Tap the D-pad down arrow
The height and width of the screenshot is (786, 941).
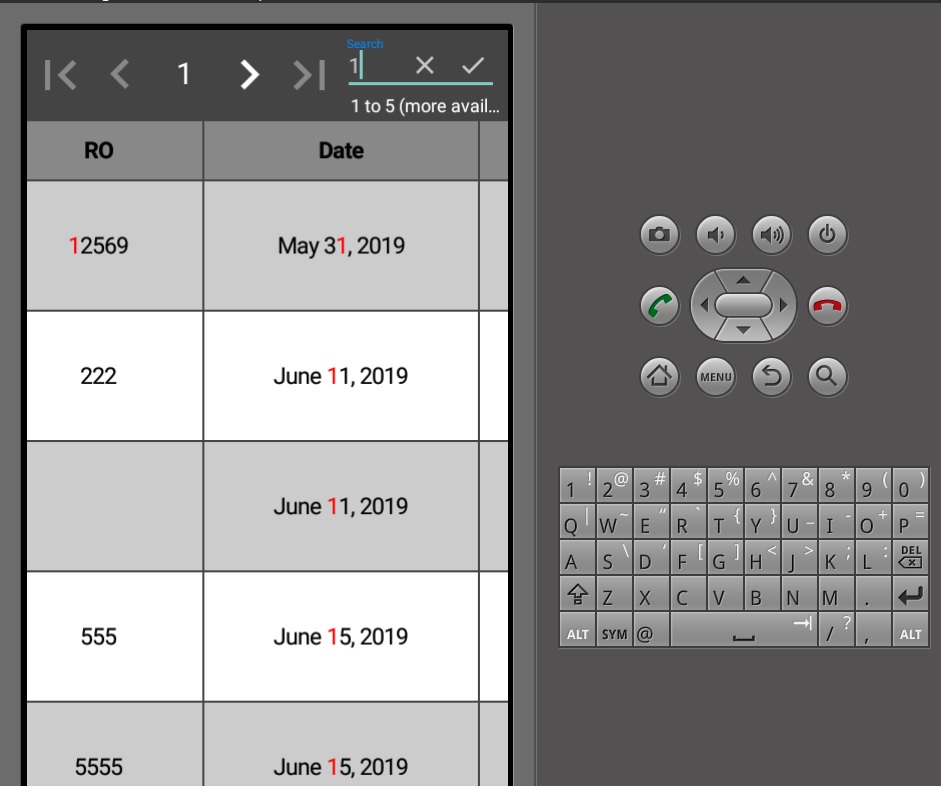coord(743,330)
